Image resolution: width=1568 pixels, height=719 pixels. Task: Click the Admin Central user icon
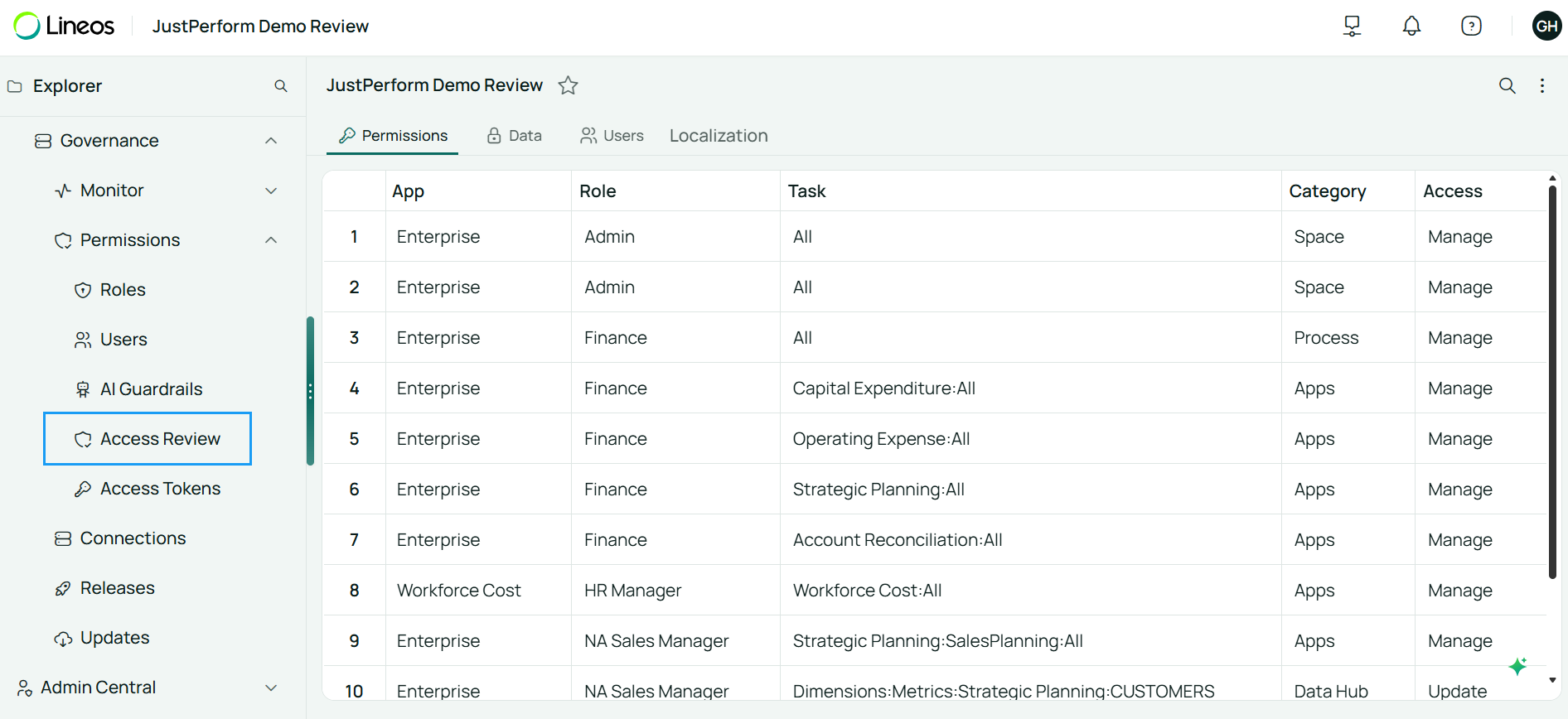pos(25,688)
